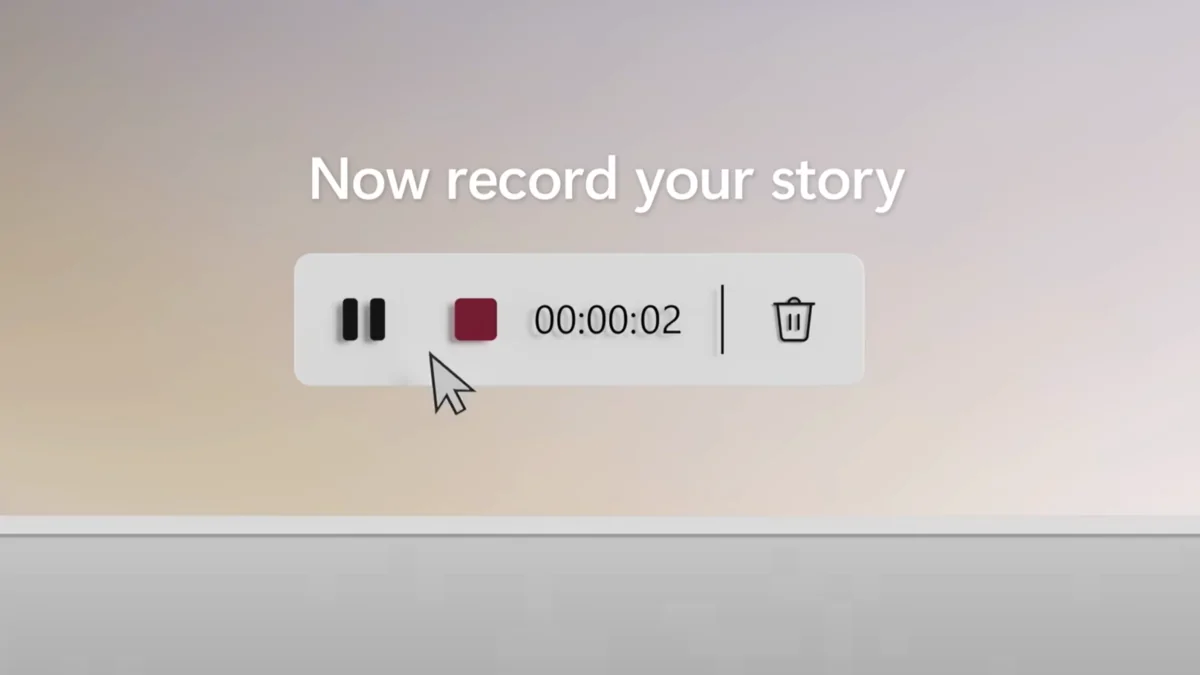
Task: Select the vertical divider before the trash icon
Action: (x=722, y=319)
